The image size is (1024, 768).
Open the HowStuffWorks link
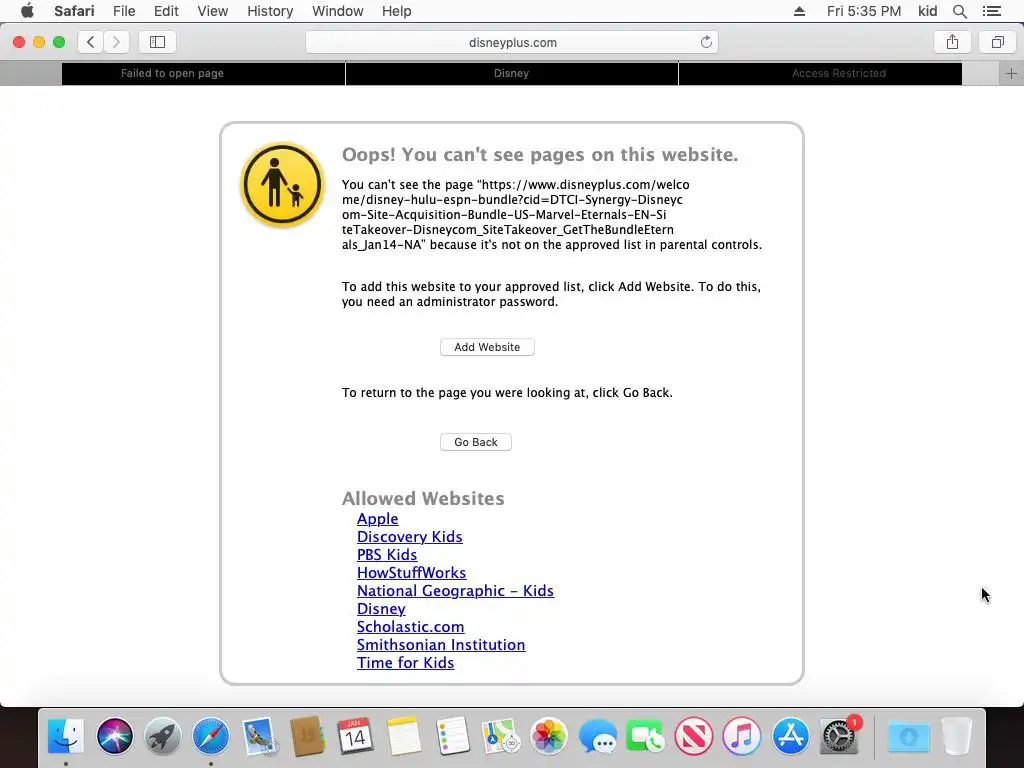(x=411, y=573)
